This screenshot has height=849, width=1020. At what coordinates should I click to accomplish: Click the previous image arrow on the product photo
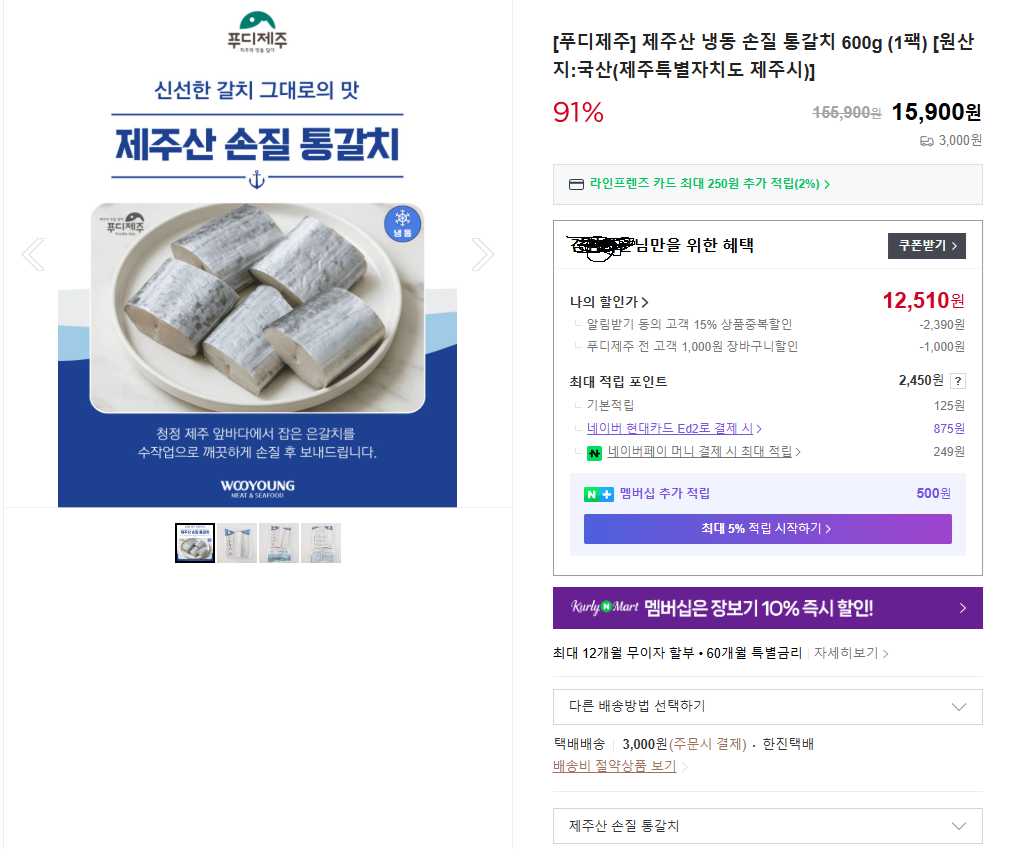point(33,254)
